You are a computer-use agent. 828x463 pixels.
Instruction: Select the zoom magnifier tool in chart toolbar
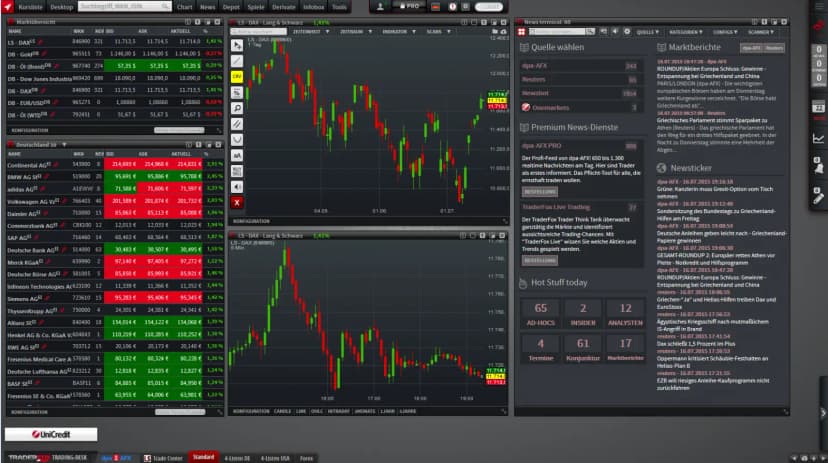237,108
